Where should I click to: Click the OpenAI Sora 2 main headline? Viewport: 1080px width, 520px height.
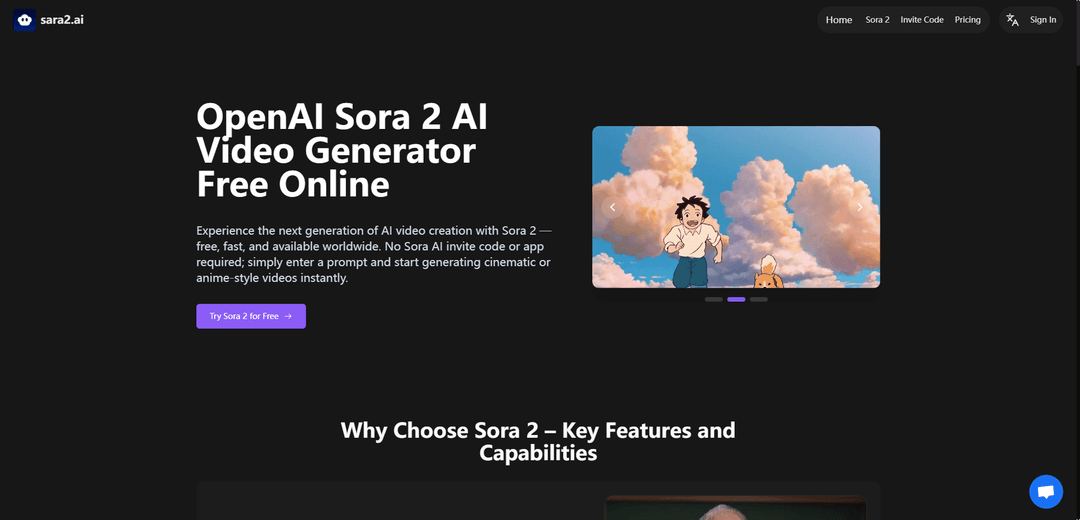342,151
